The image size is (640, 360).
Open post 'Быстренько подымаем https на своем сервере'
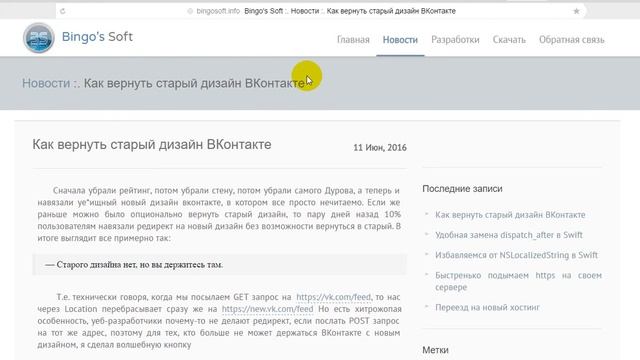[518, 281]
